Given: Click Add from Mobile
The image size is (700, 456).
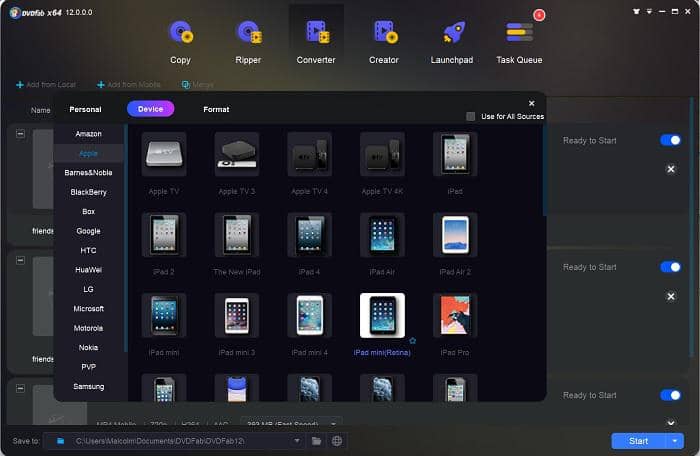Looking at the screenshot, I should click(x=129, y=84).
